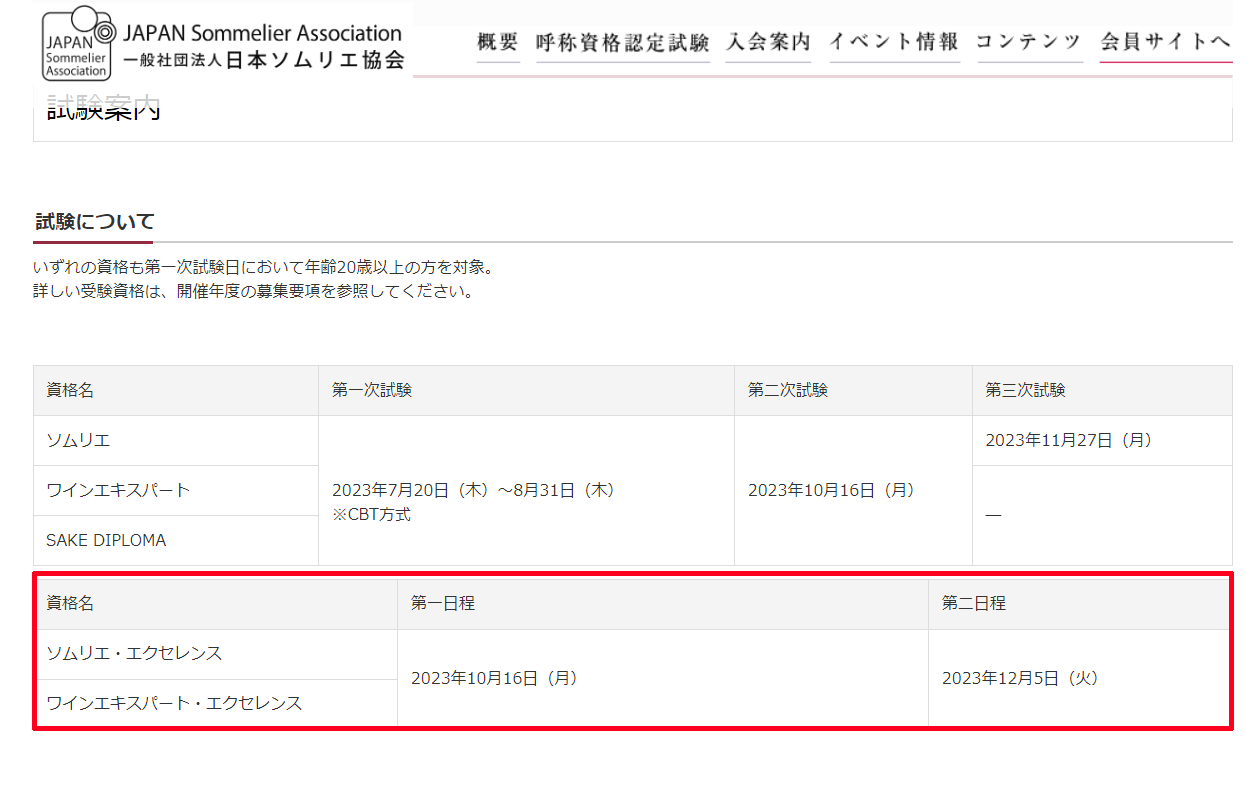Viewport: 1250px width, 785px height.
Task: Go to the イベント情報 menu item
Action: tap(894, 42)
